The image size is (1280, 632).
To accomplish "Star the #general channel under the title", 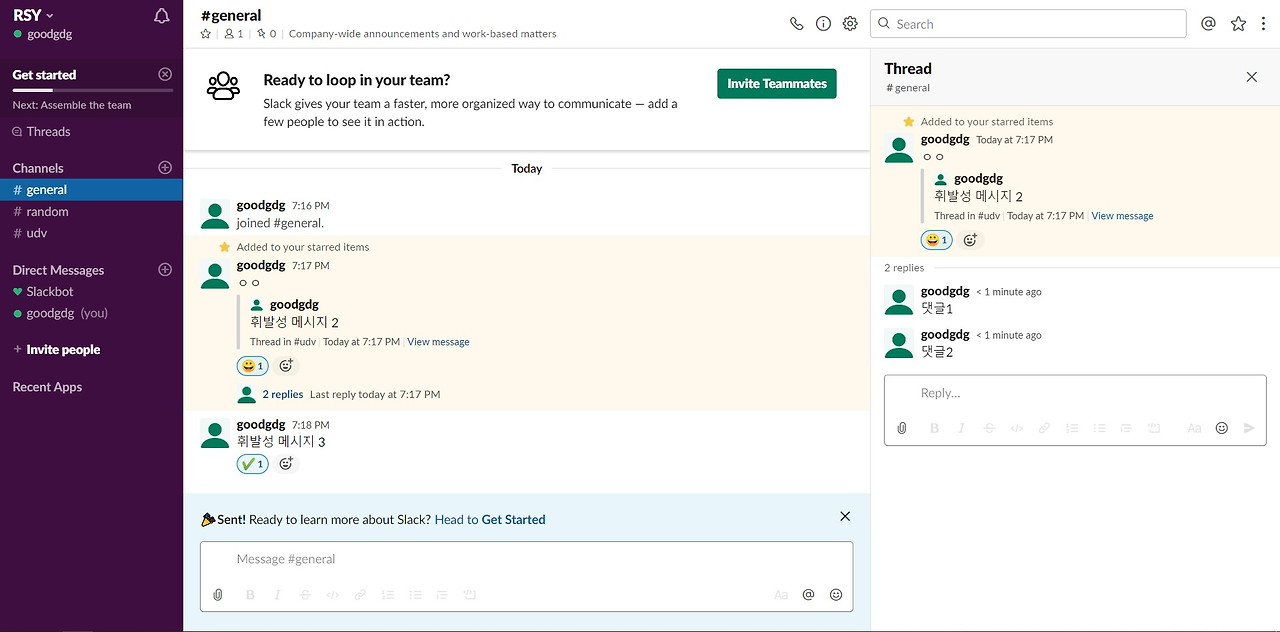I will 206,34.
